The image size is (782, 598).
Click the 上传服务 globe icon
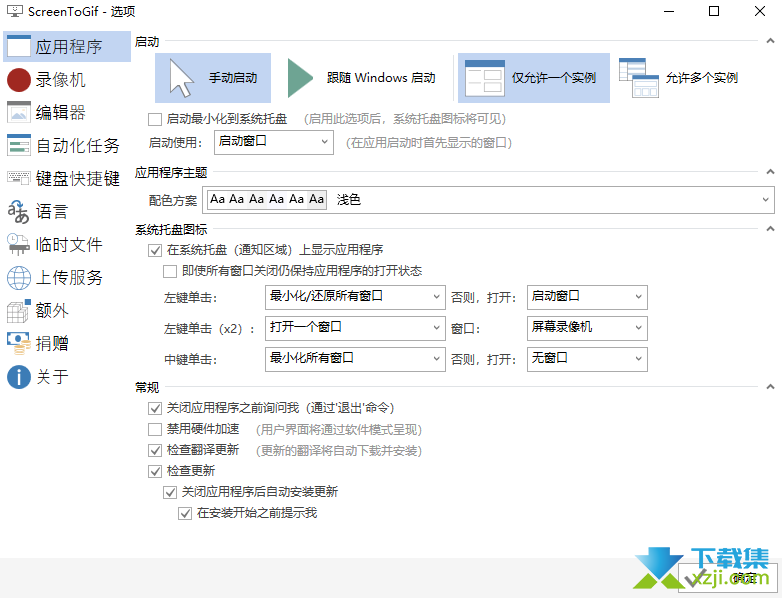pos(19,277)
